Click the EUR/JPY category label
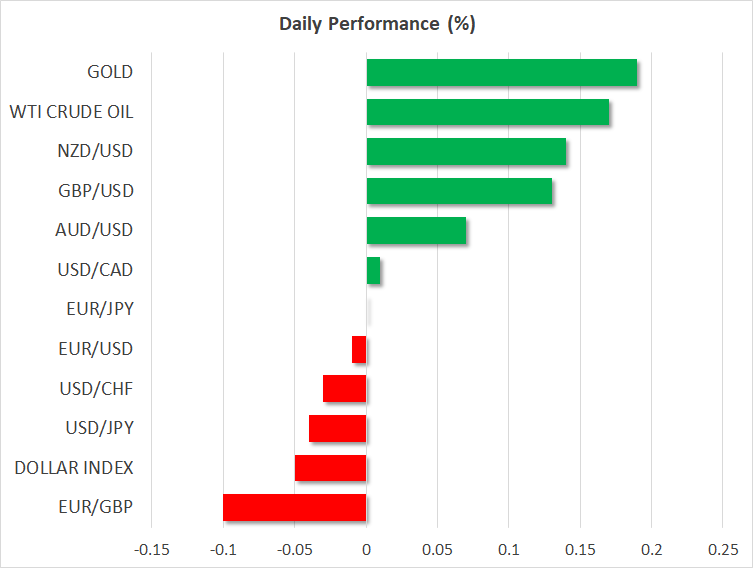The height and width of the screenshot is (568, 753). (x=97, y=309)
